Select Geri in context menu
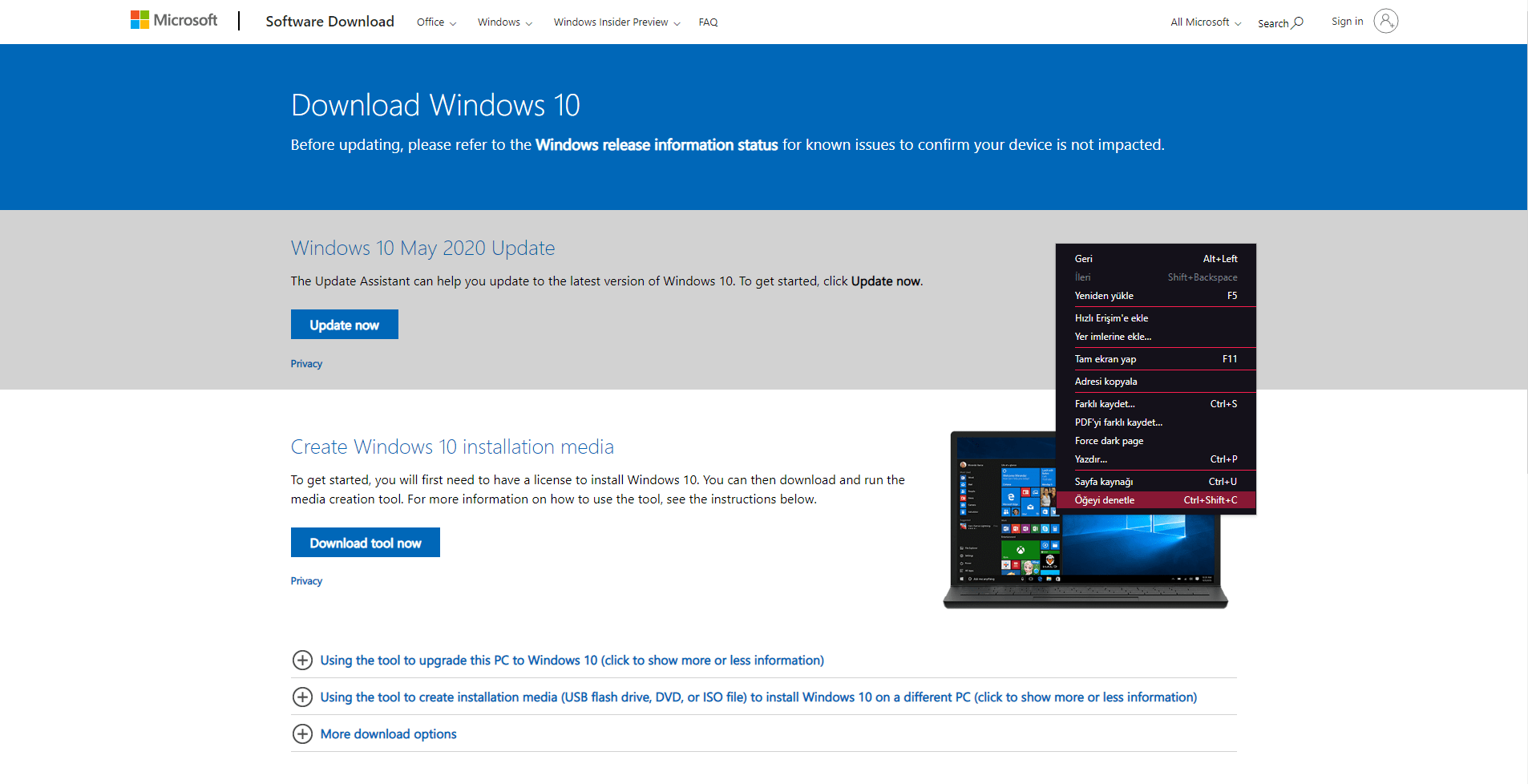 [x=1156, y=259]
